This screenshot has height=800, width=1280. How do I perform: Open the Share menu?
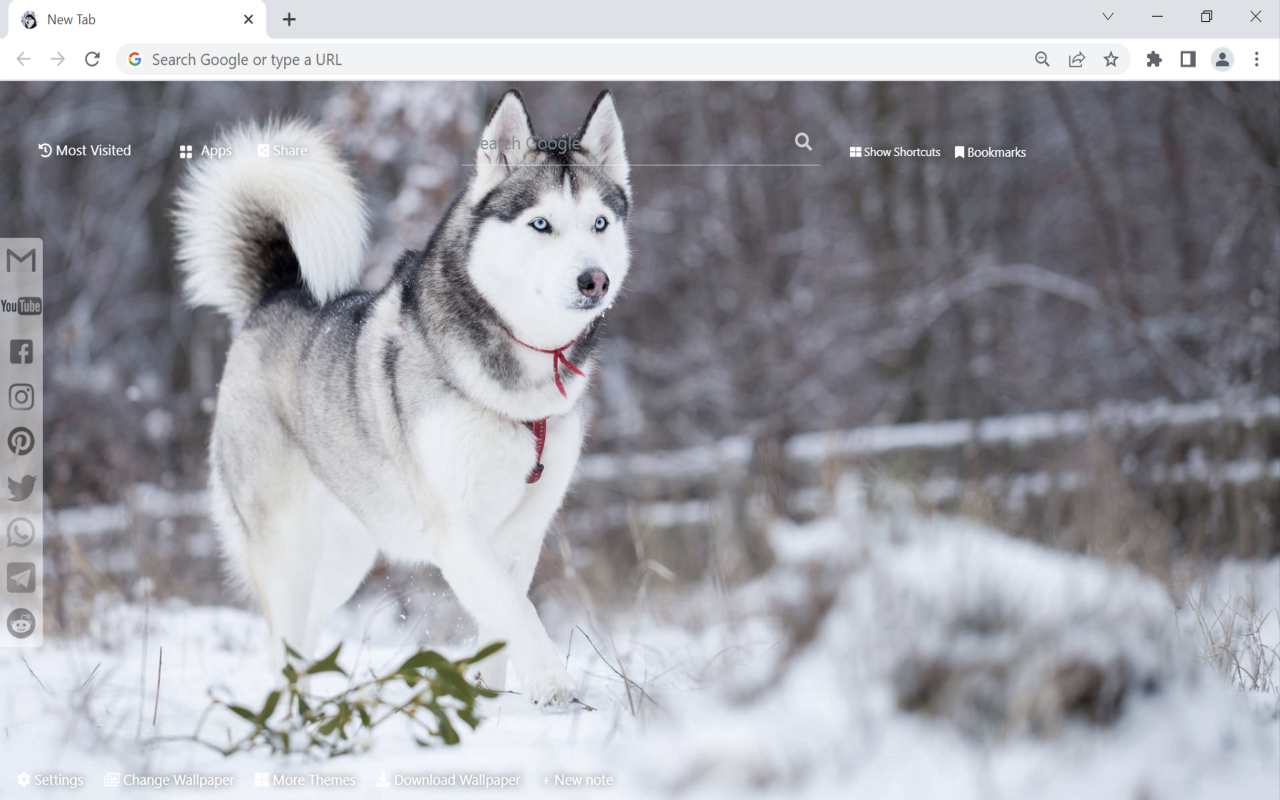point(282,150)
